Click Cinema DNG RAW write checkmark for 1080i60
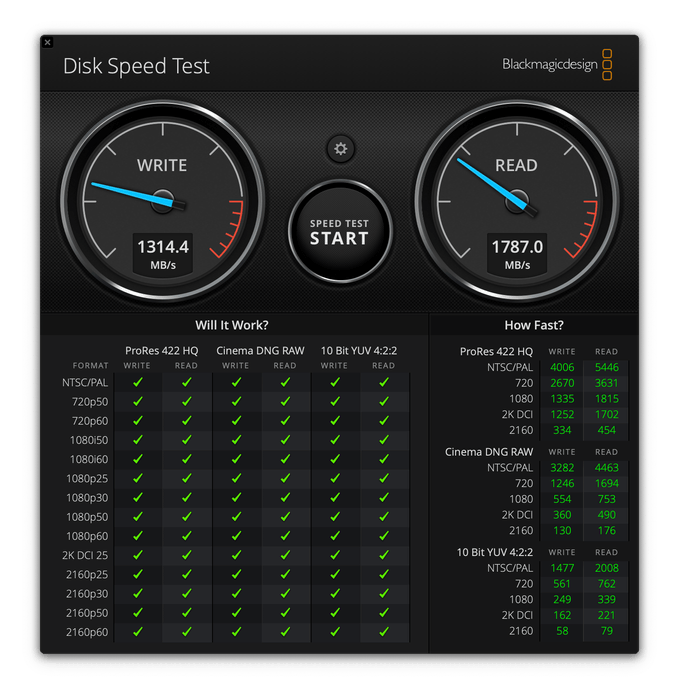 pyautogui.click(x=236, y=459)
